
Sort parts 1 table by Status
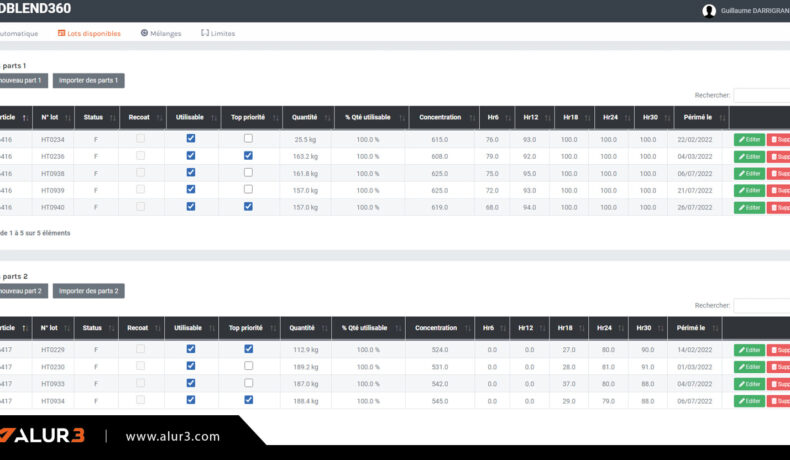point(97,117)
